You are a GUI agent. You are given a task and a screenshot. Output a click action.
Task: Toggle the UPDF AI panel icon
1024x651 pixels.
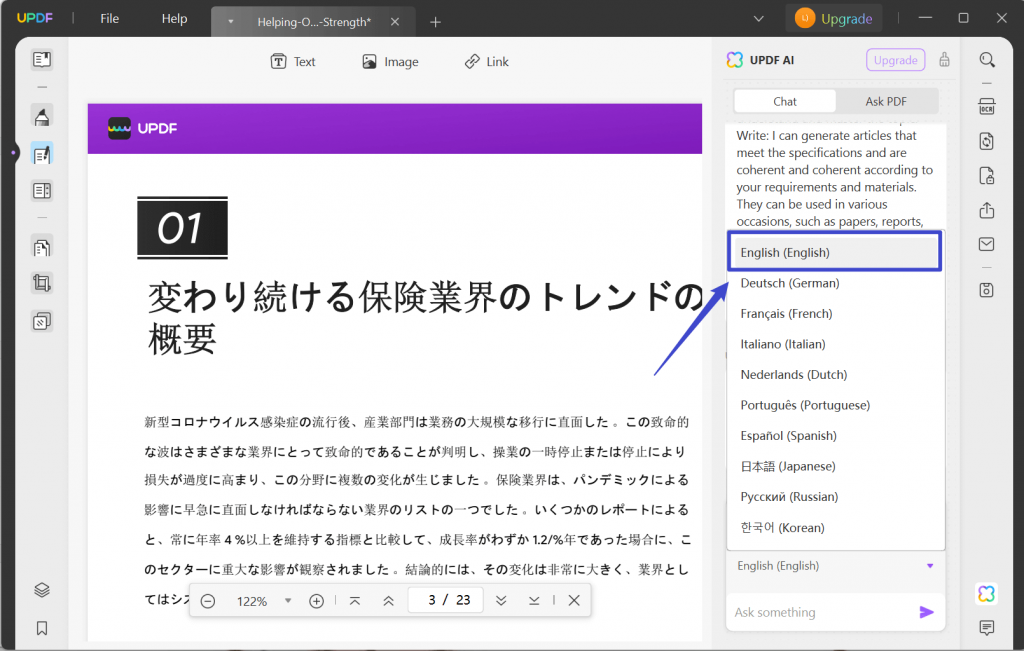pyautogui.click(x=987, y=594)
